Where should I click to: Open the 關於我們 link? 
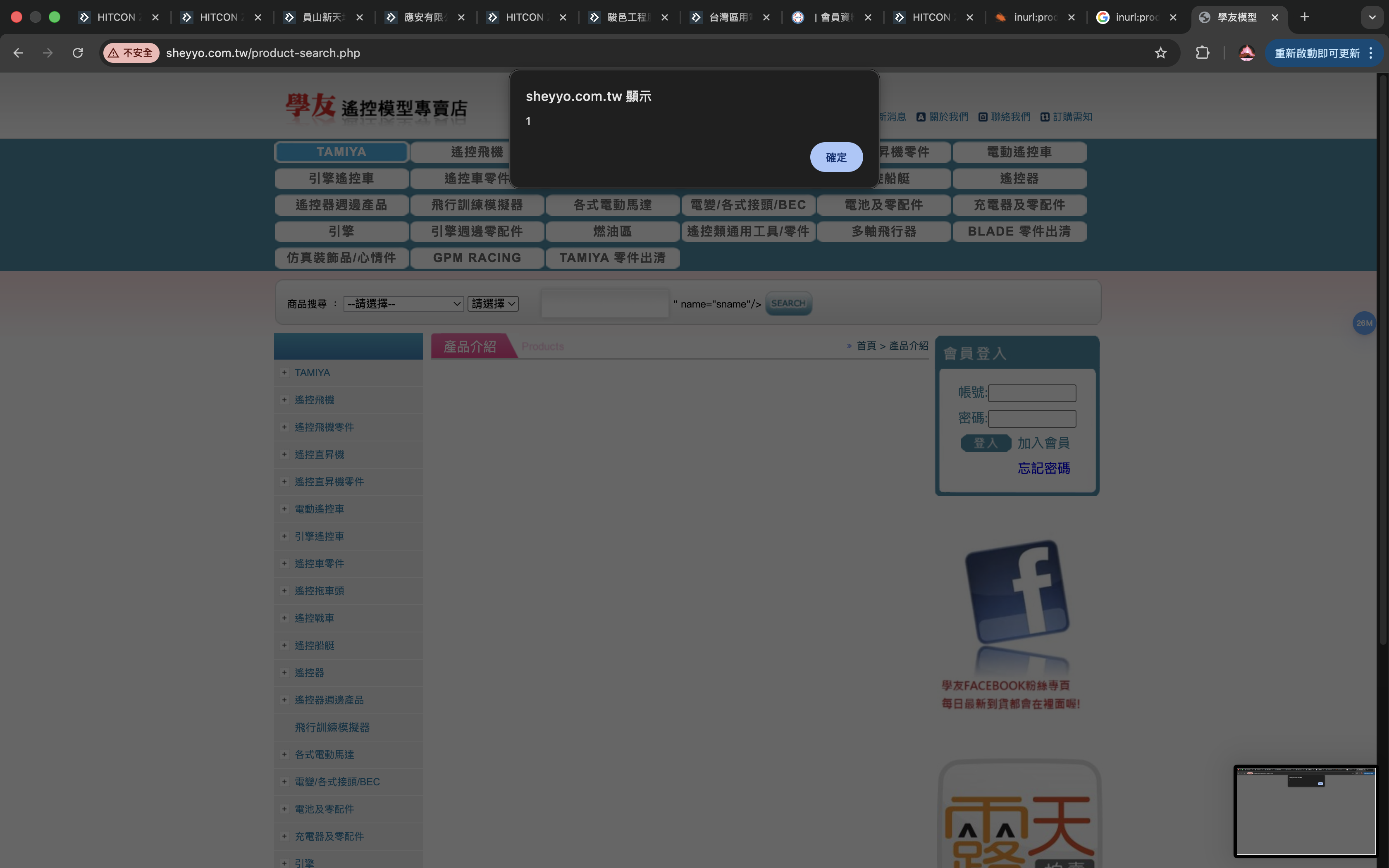pyautogui.click(x=942, y=117)
